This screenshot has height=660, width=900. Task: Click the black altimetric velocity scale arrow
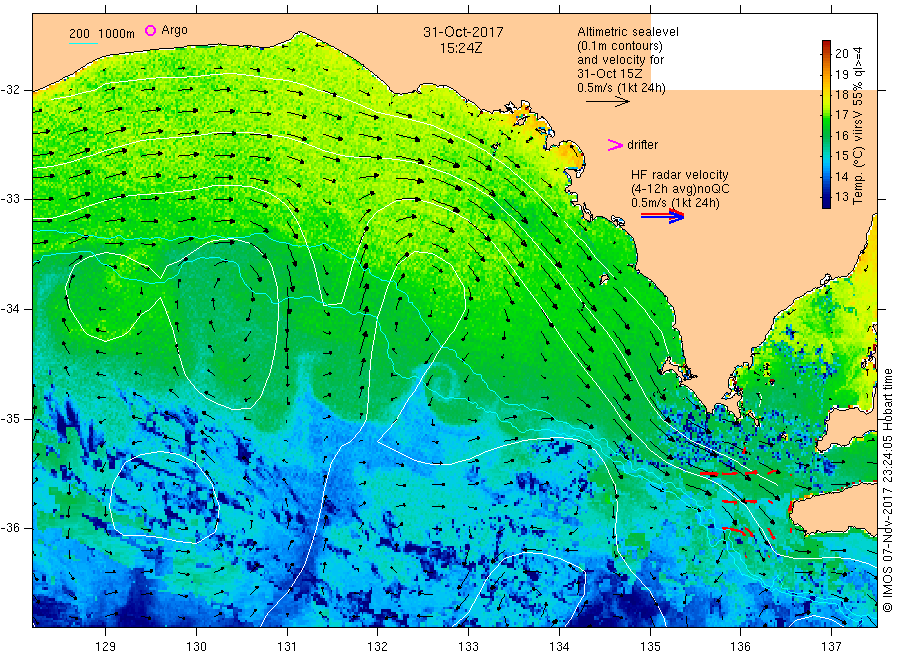(608, 102)
